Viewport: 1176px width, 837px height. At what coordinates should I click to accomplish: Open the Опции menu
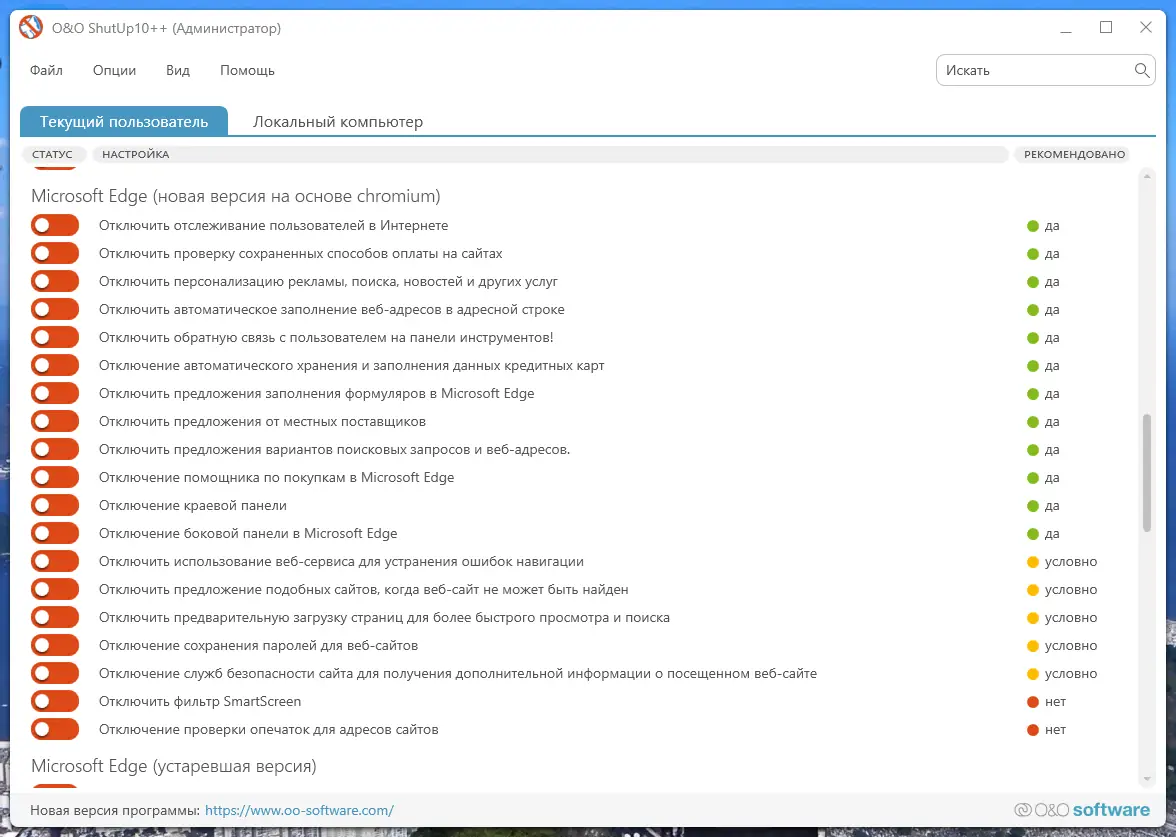(x=114, y=70)
